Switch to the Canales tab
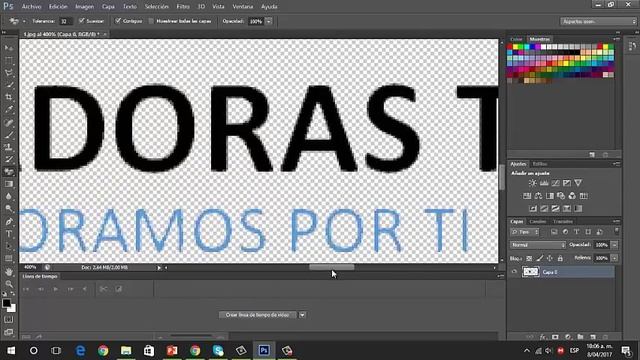The height and width of the screenshot is (360, 640). [x=538, y=221]
